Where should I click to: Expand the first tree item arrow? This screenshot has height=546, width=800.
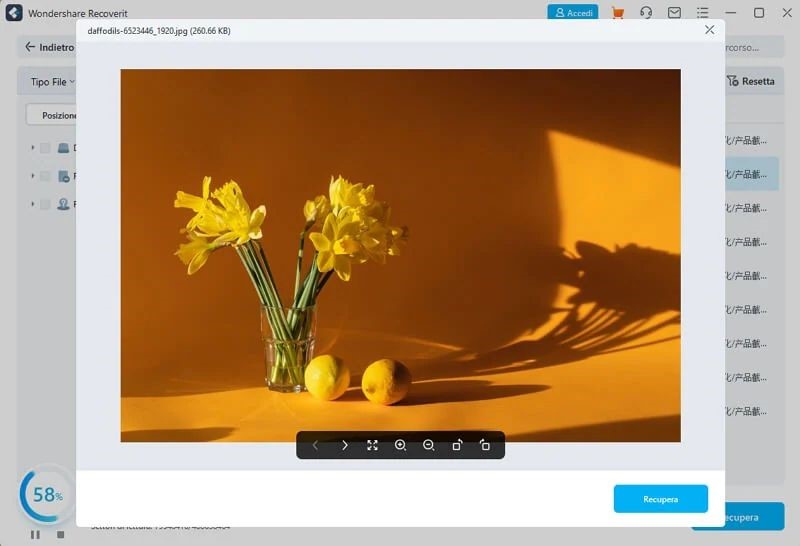click(x=32, y=148)
